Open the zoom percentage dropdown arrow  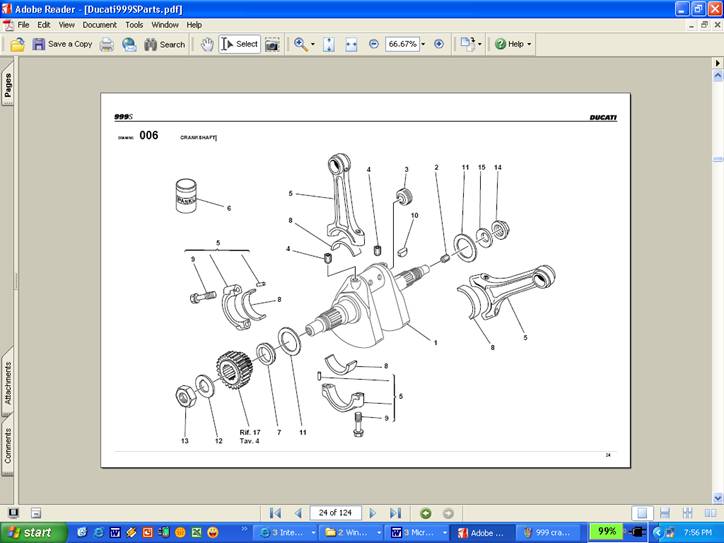pyautogui.click(x=423, y=44)
